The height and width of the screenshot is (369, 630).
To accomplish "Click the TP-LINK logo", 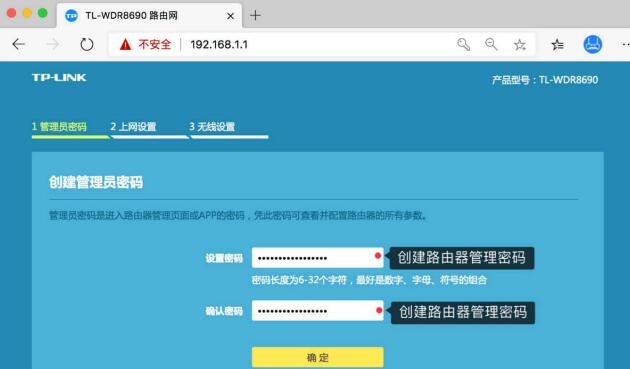I will [59, 78].
